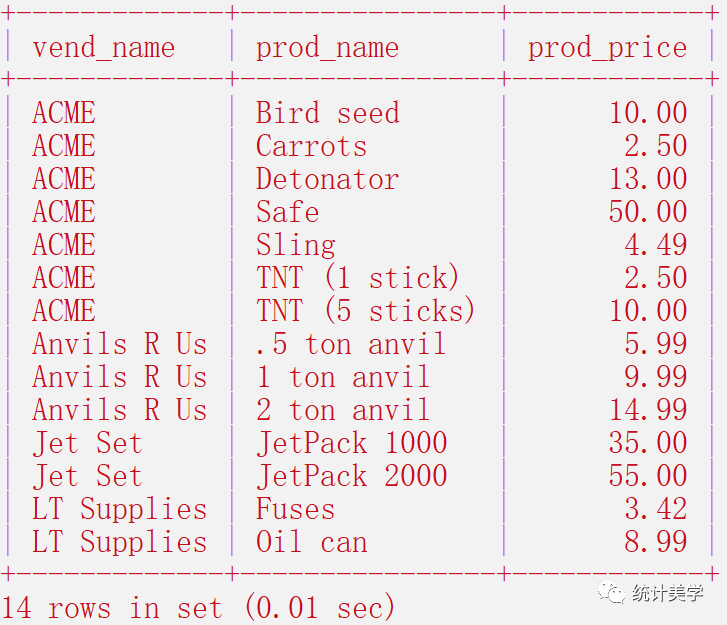Select the Sling product cell
The width and height of the screenshot is (727, 625).
(295, 245)
